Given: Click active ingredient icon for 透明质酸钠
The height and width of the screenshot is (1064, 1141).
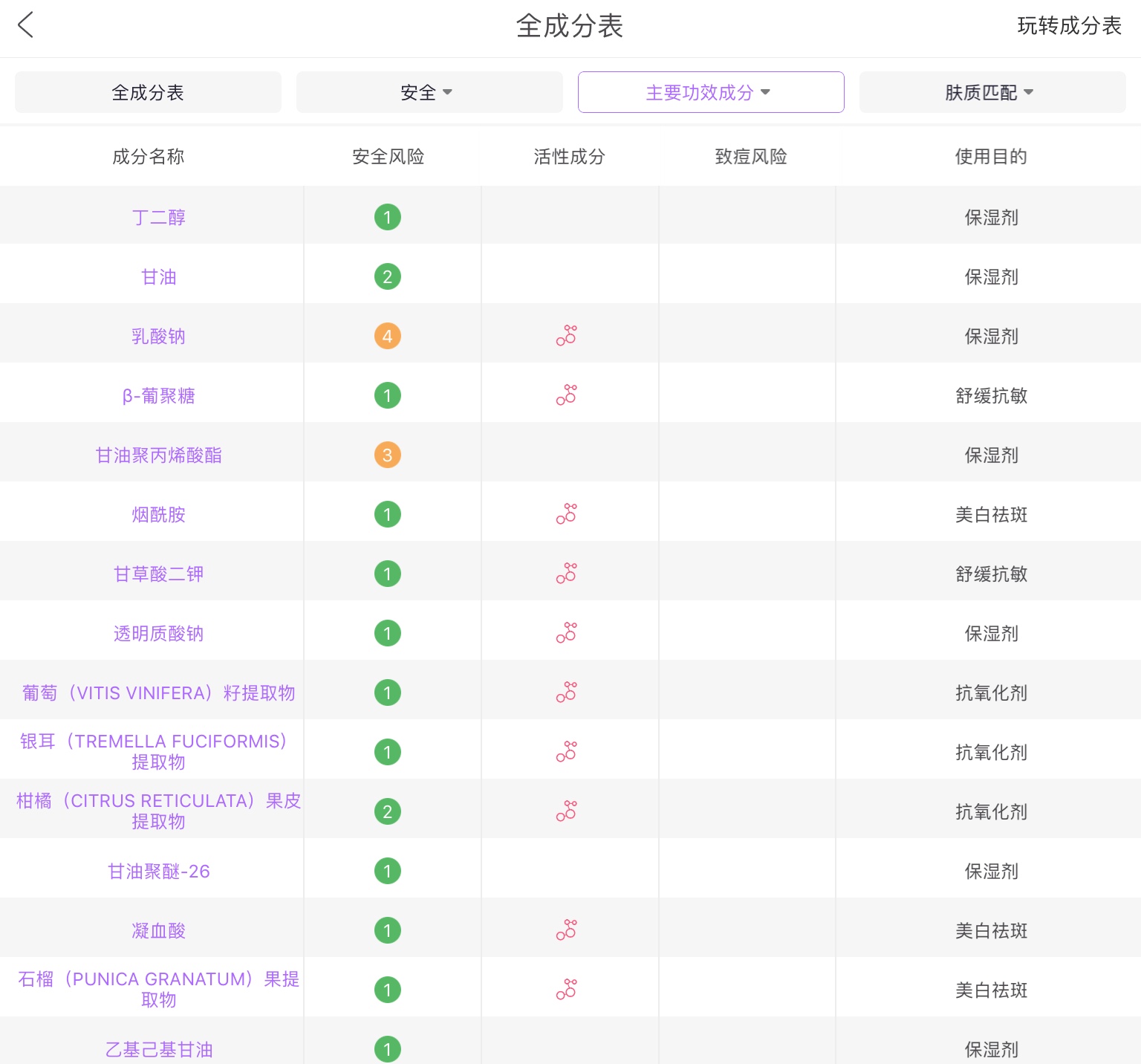Looking at the screenshot, I should point(567,633).
